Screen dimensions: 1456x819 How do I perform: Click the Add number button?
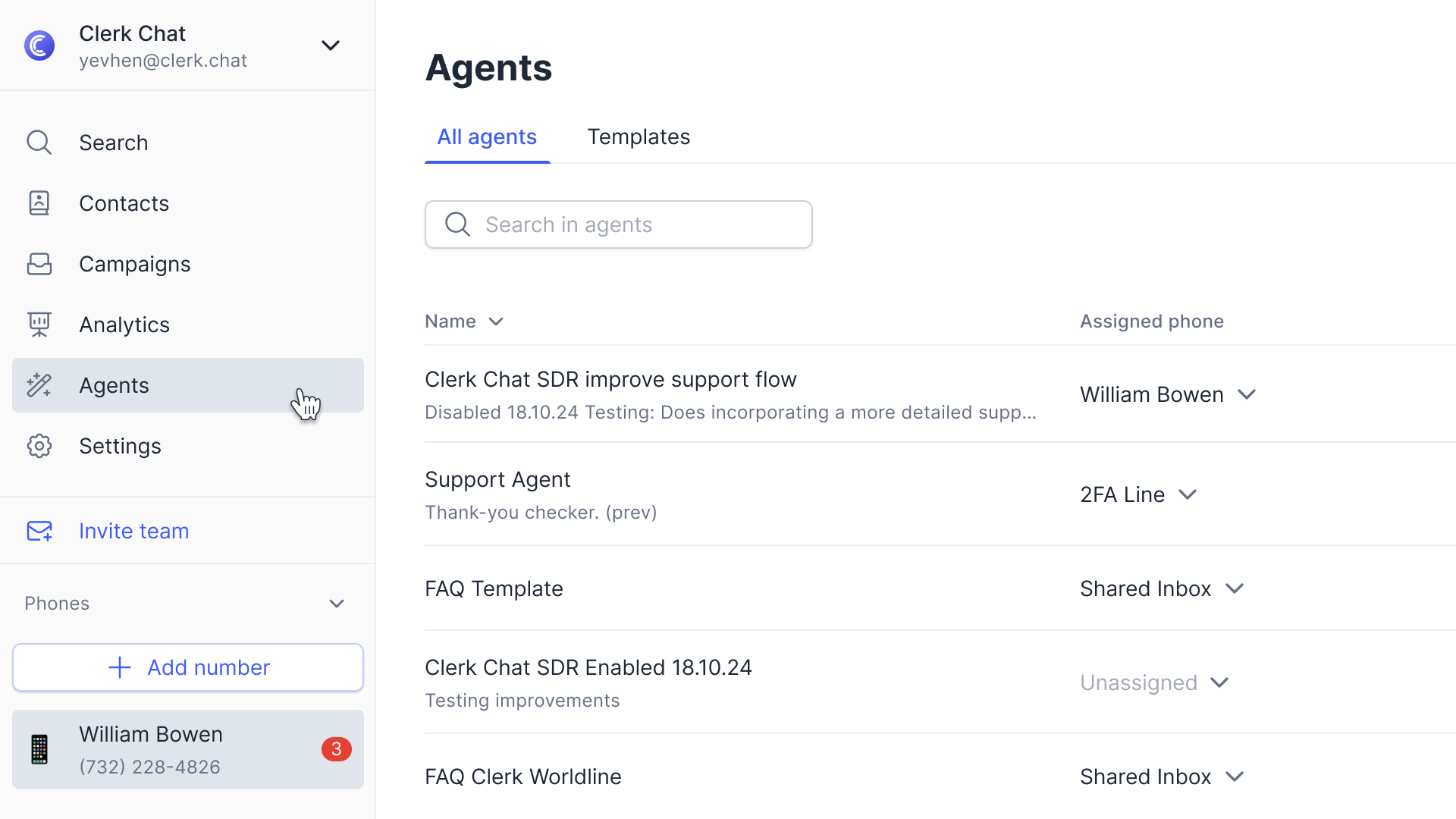[188, 667]
